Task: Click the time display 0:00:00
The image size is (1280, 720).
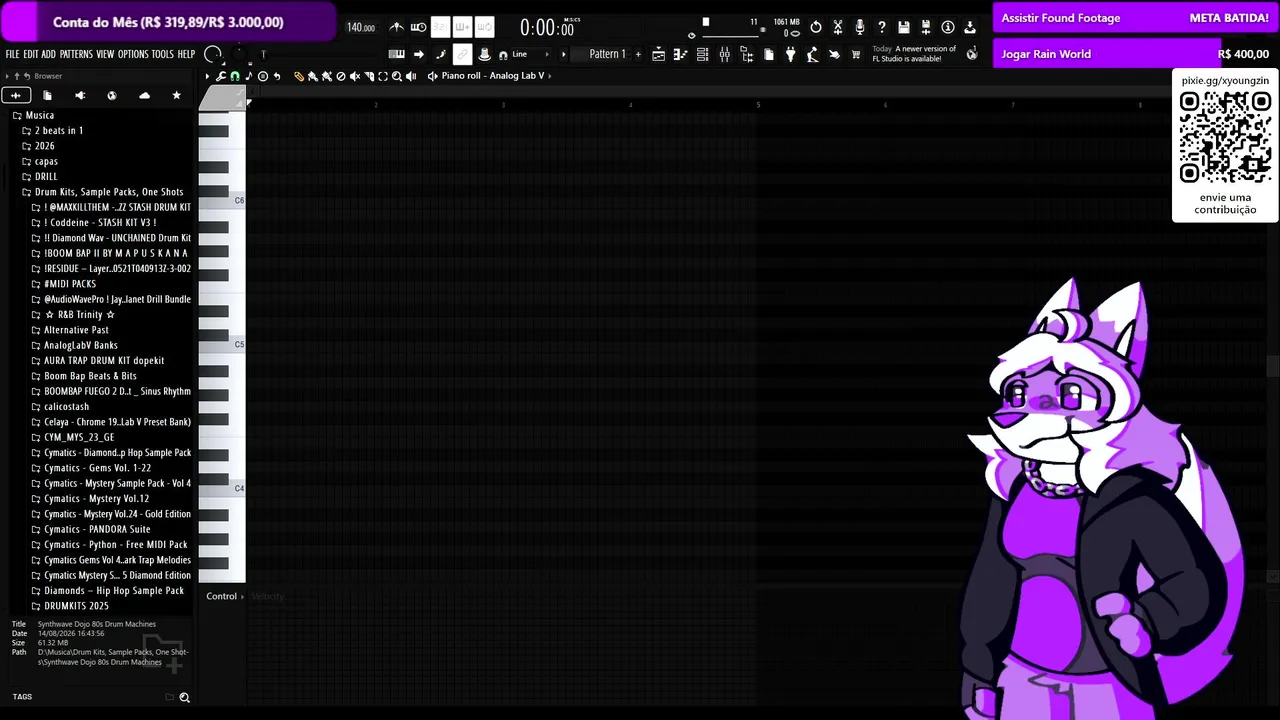Action: click(547, 28)
